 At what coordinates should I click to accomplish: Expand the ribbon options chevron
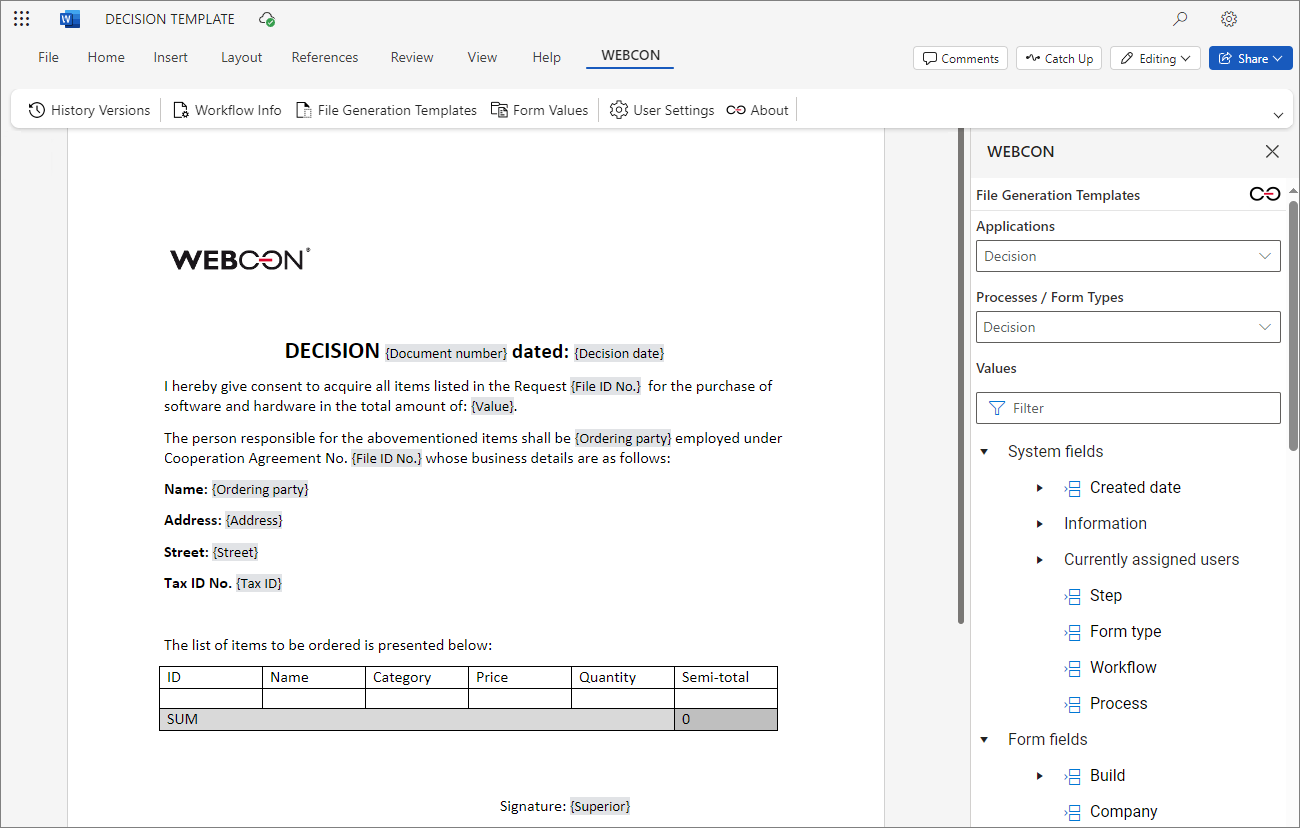click(x=1278, y=115)
